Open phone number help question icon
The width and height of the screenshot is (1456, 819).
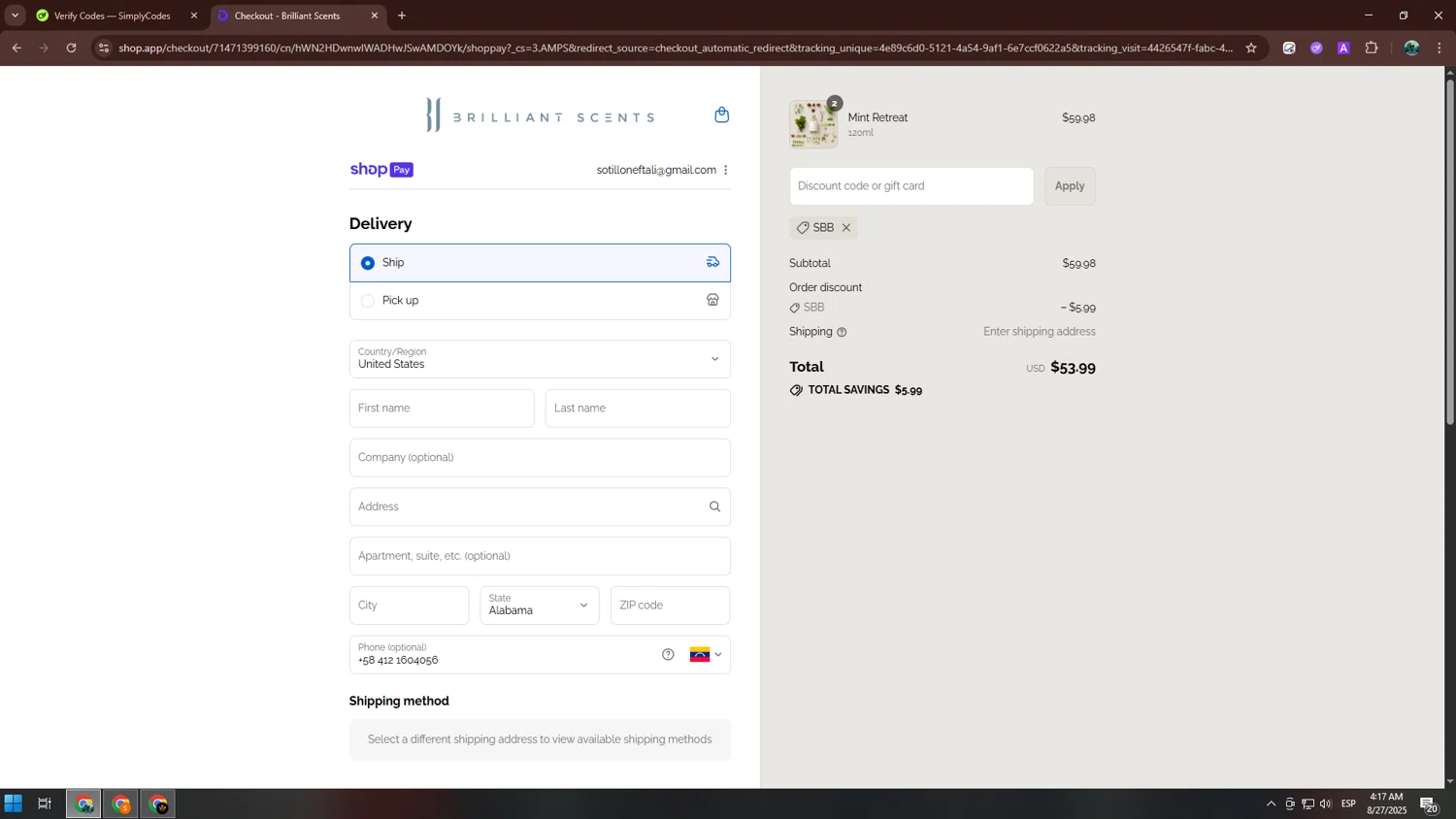[668, 654]
